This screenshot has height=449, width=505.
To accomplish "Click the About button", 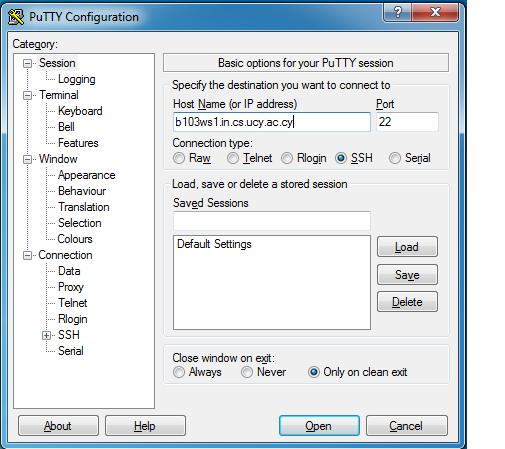I will click(58, 426).
